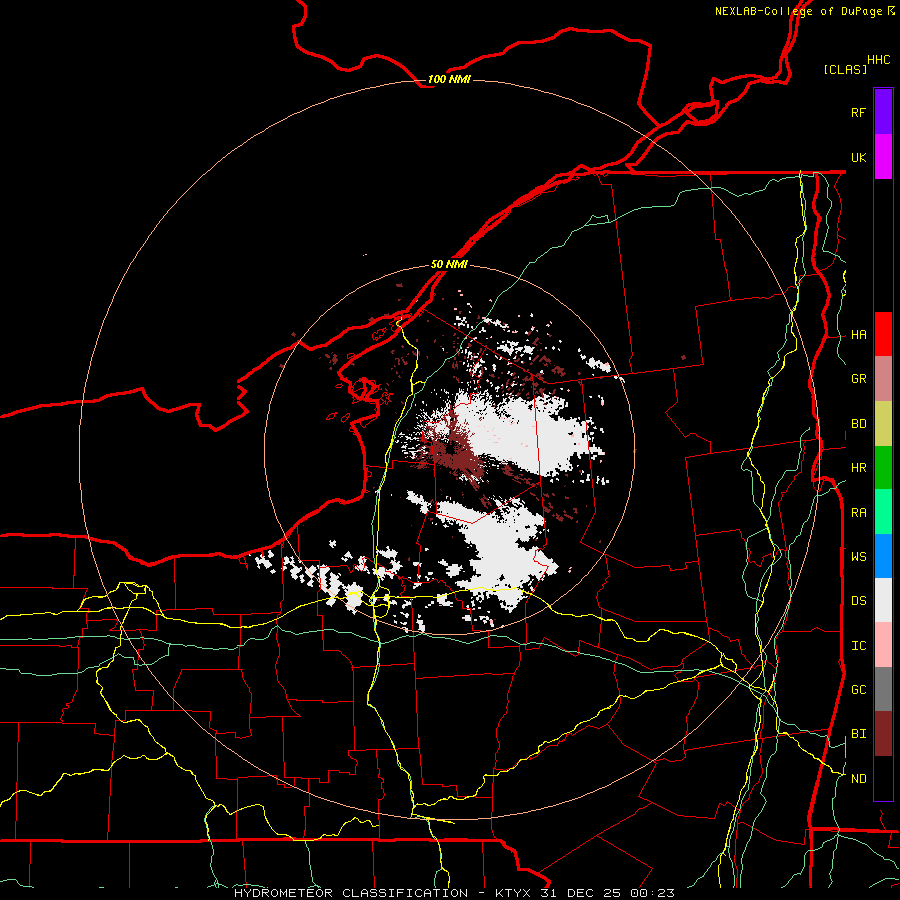Click the NEXLAB-College of DuPage text
Image resolution: width=900 pixels, height=900 pixels.
pyautogui.click(x=798, y=11)
